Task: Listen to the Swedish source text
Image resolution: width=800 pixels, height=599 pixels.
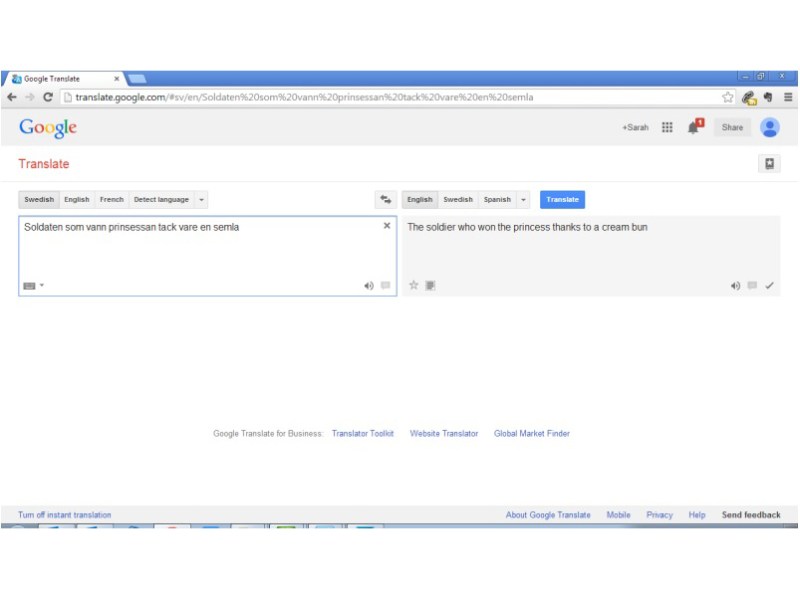Action: (369, 286)
